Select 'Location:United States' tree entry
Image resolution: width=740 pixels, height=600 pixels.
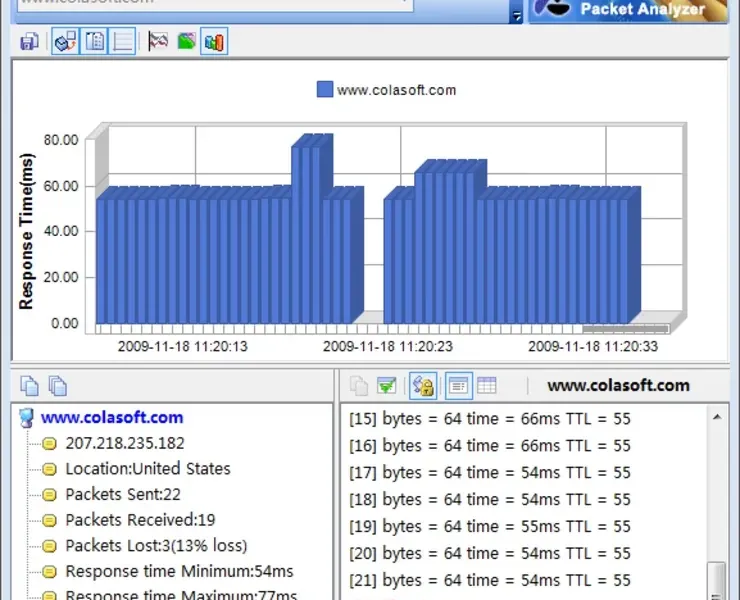[148, 468]
